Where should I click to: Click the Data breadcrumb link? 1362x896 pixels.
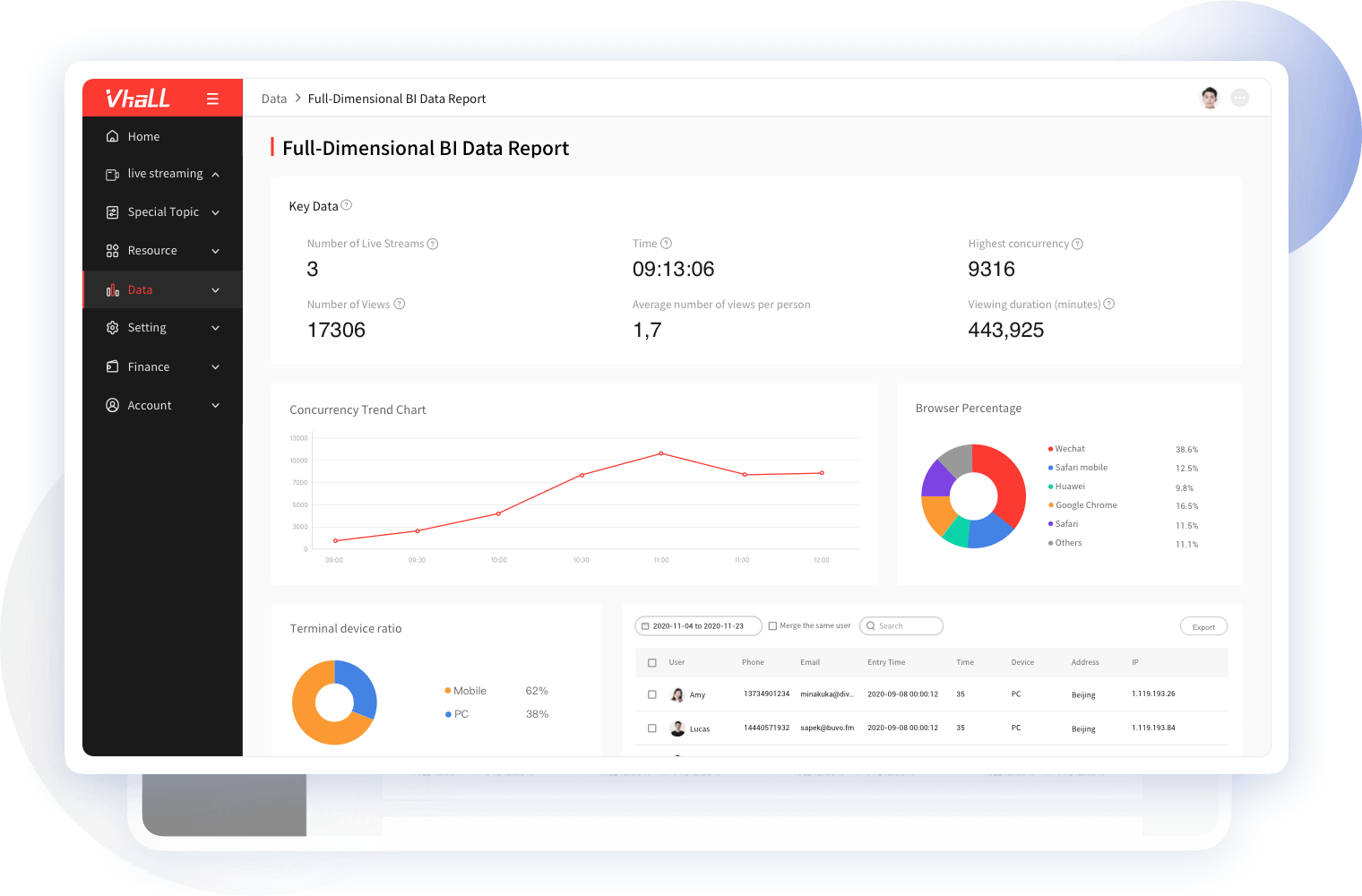274,99
